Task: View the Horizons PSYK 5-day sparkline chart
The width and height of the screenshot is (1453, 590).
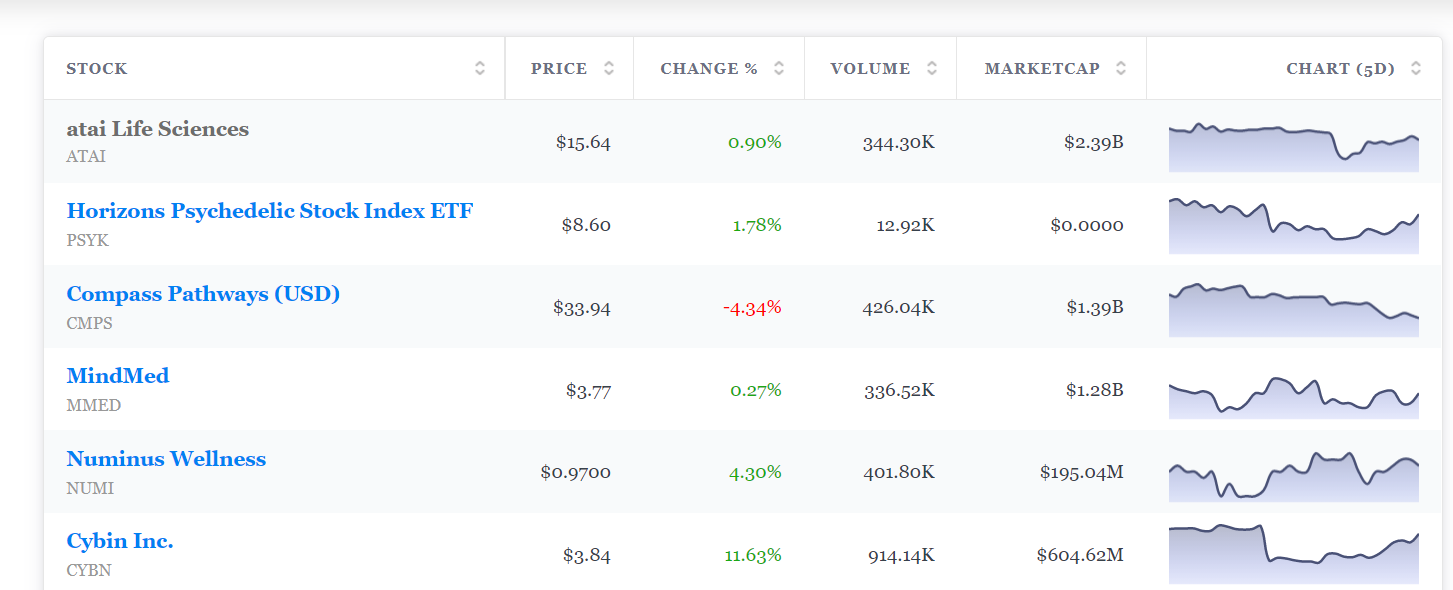Action: pos(1293,227)
